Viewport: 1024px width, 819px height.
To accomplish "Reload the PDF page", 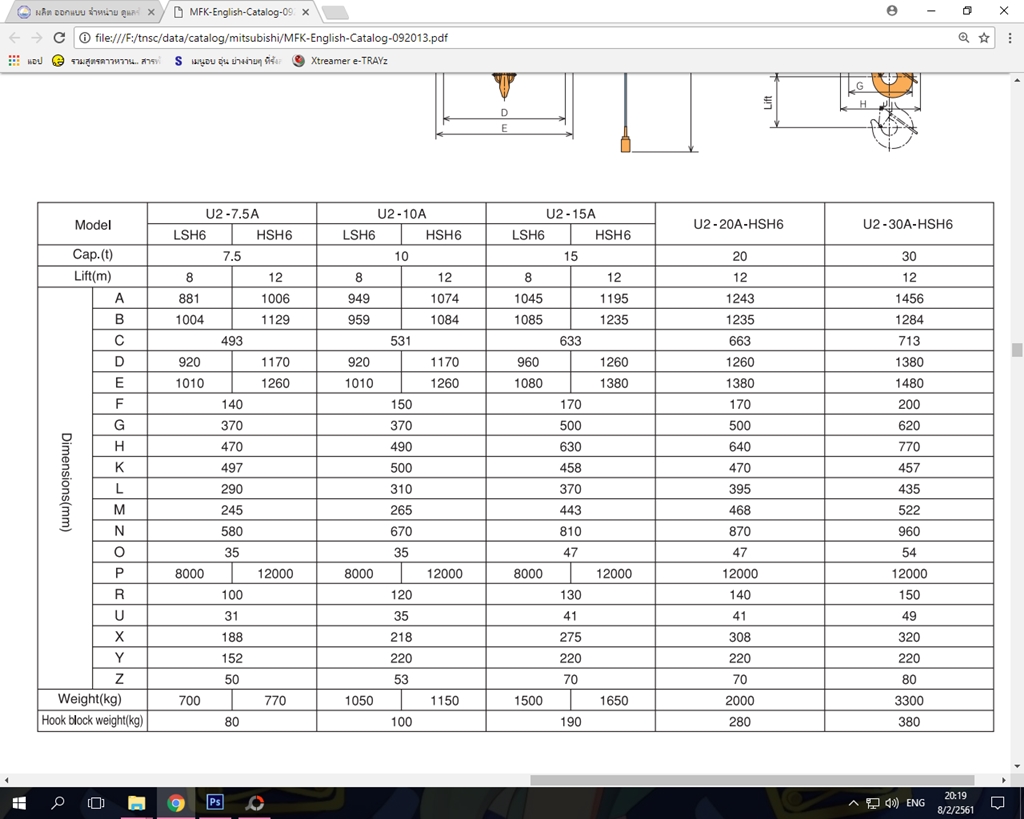I will click(x=59, y=38).
